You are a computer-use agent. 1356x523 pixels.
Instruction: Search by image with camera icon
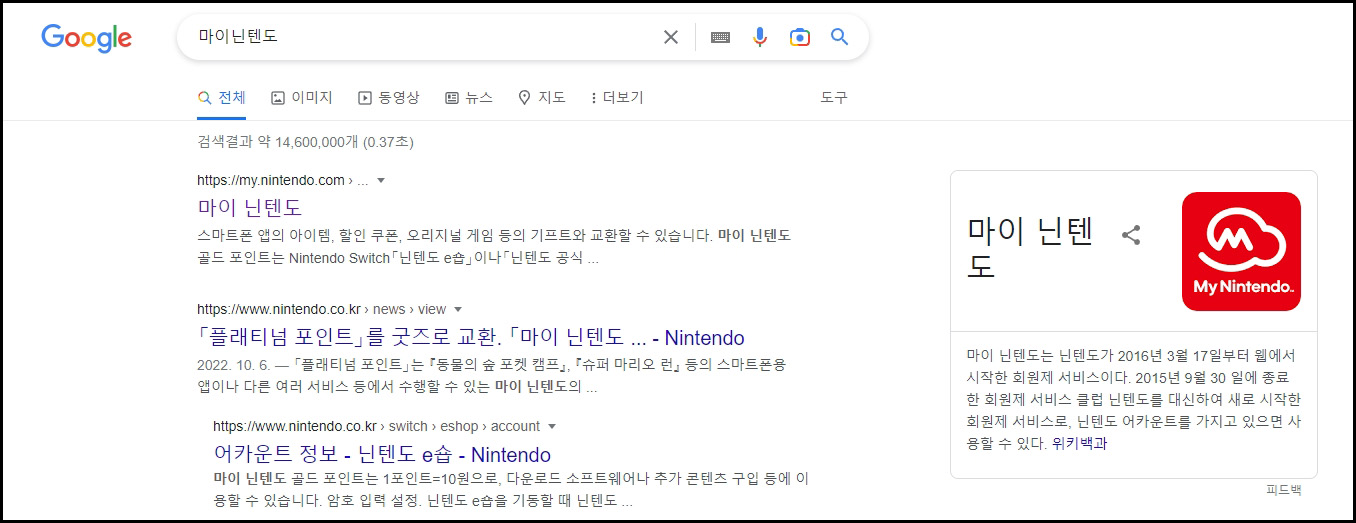(799, 37)
